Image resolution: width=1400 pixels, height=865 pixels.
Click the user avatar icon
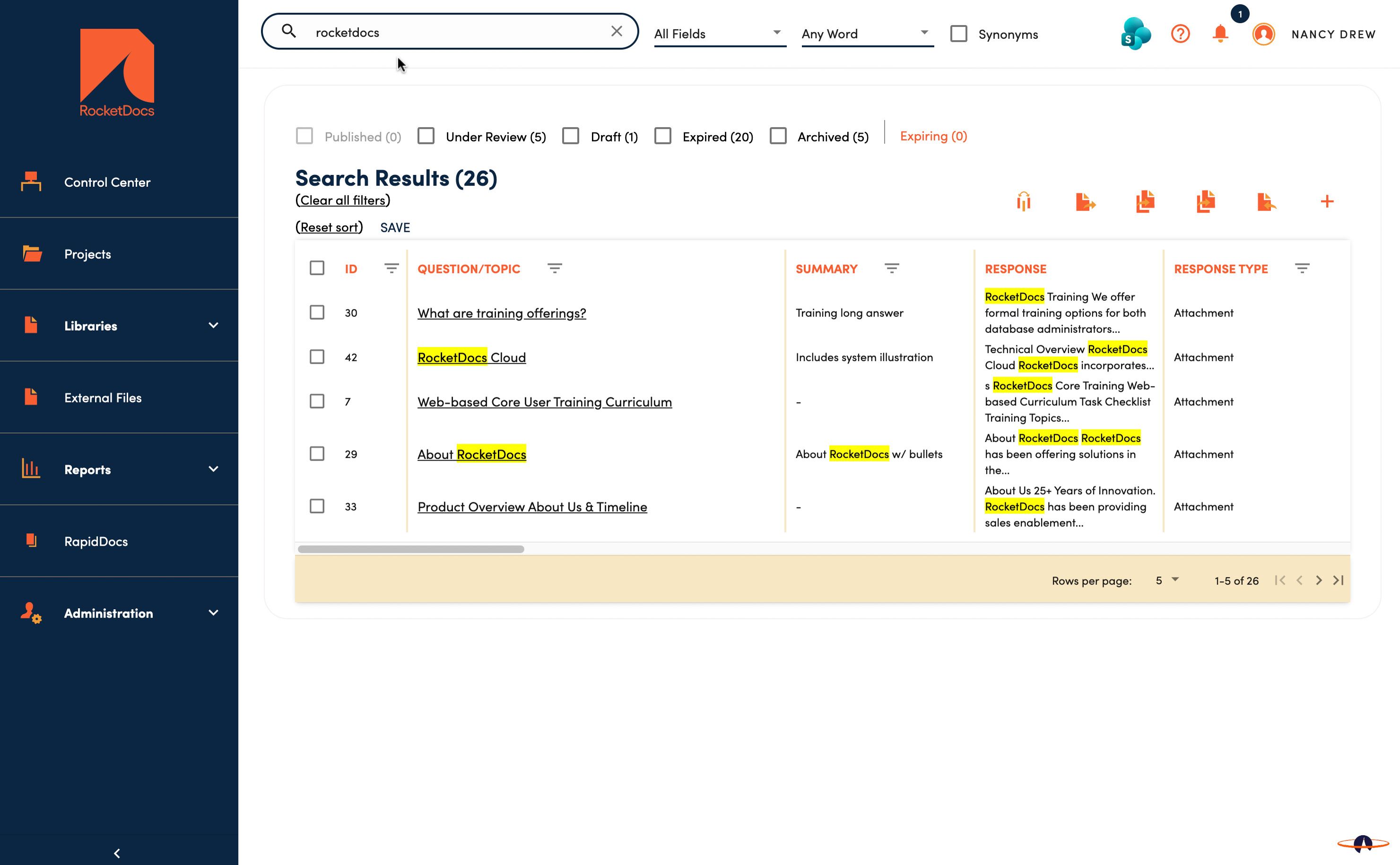click(x=1263, y=34)
